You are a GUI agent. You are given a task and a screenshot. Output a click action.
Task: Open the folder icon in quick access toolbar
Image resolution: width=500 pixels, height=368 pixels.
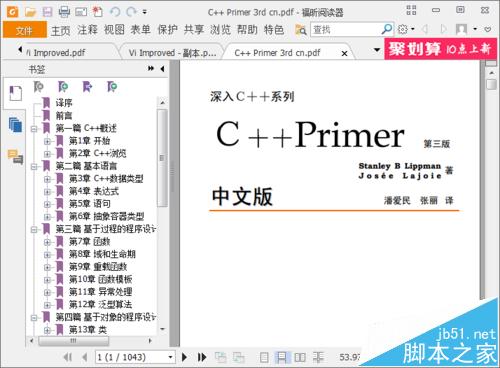(x=30, y=12)
